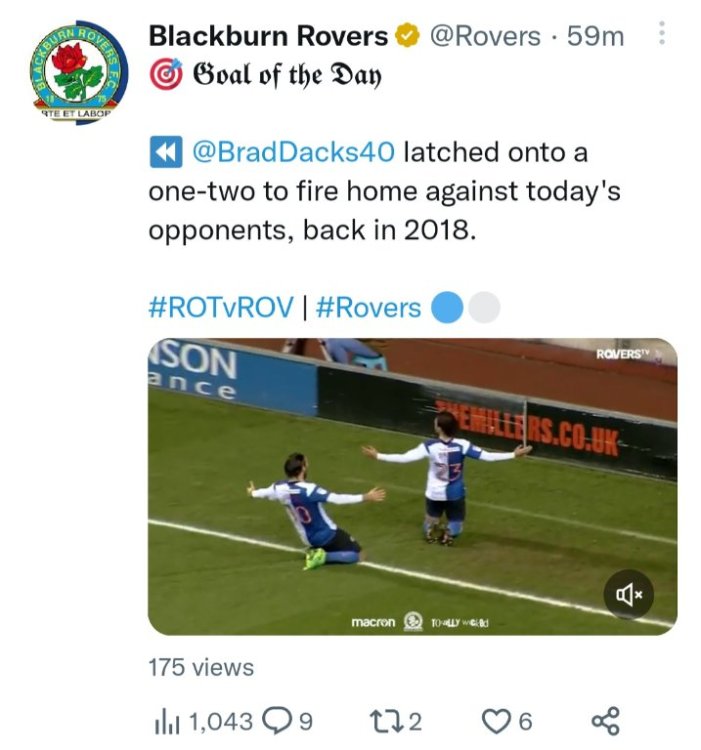This screenshot has height=750, width=701.
Task: Open the share icon menu
Action: pos(605,720)
